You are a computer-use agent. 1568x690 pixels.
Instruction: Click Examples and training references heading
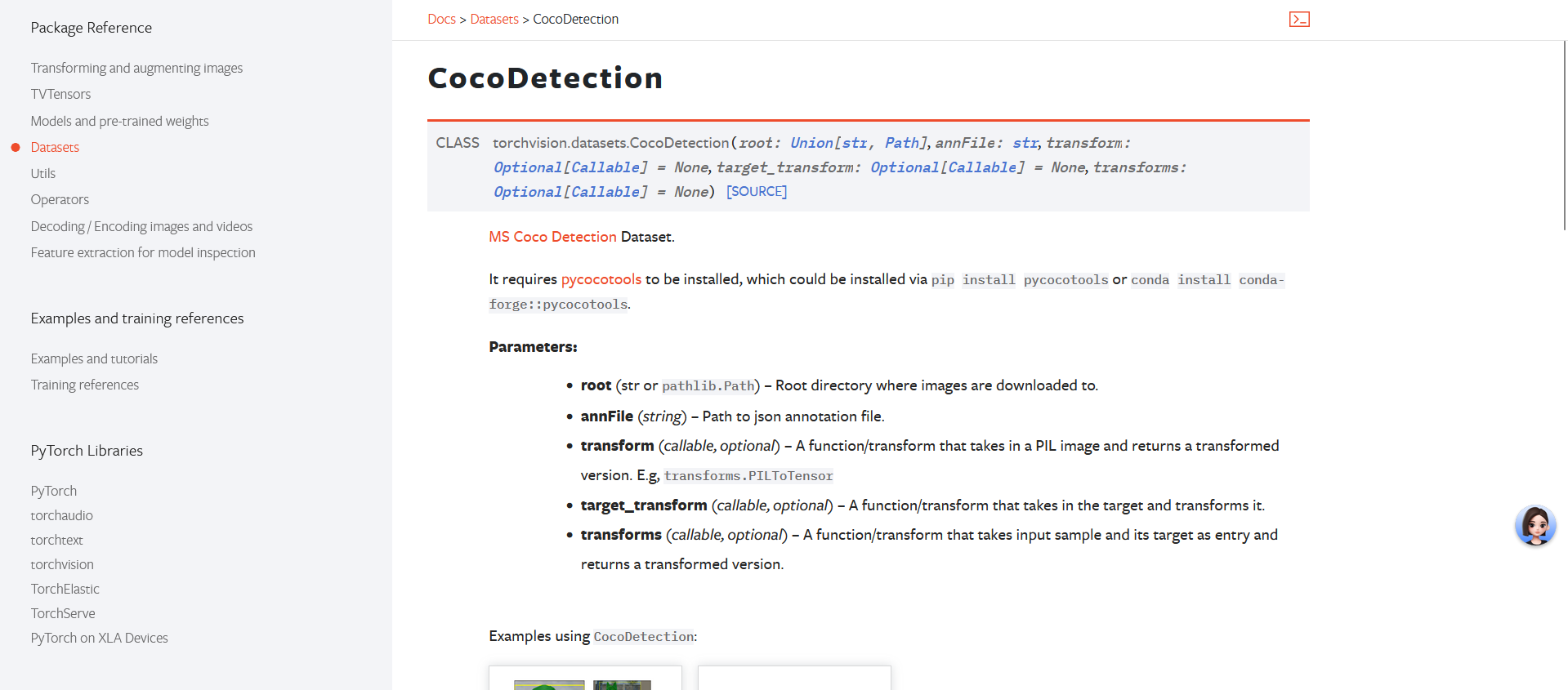137,318
